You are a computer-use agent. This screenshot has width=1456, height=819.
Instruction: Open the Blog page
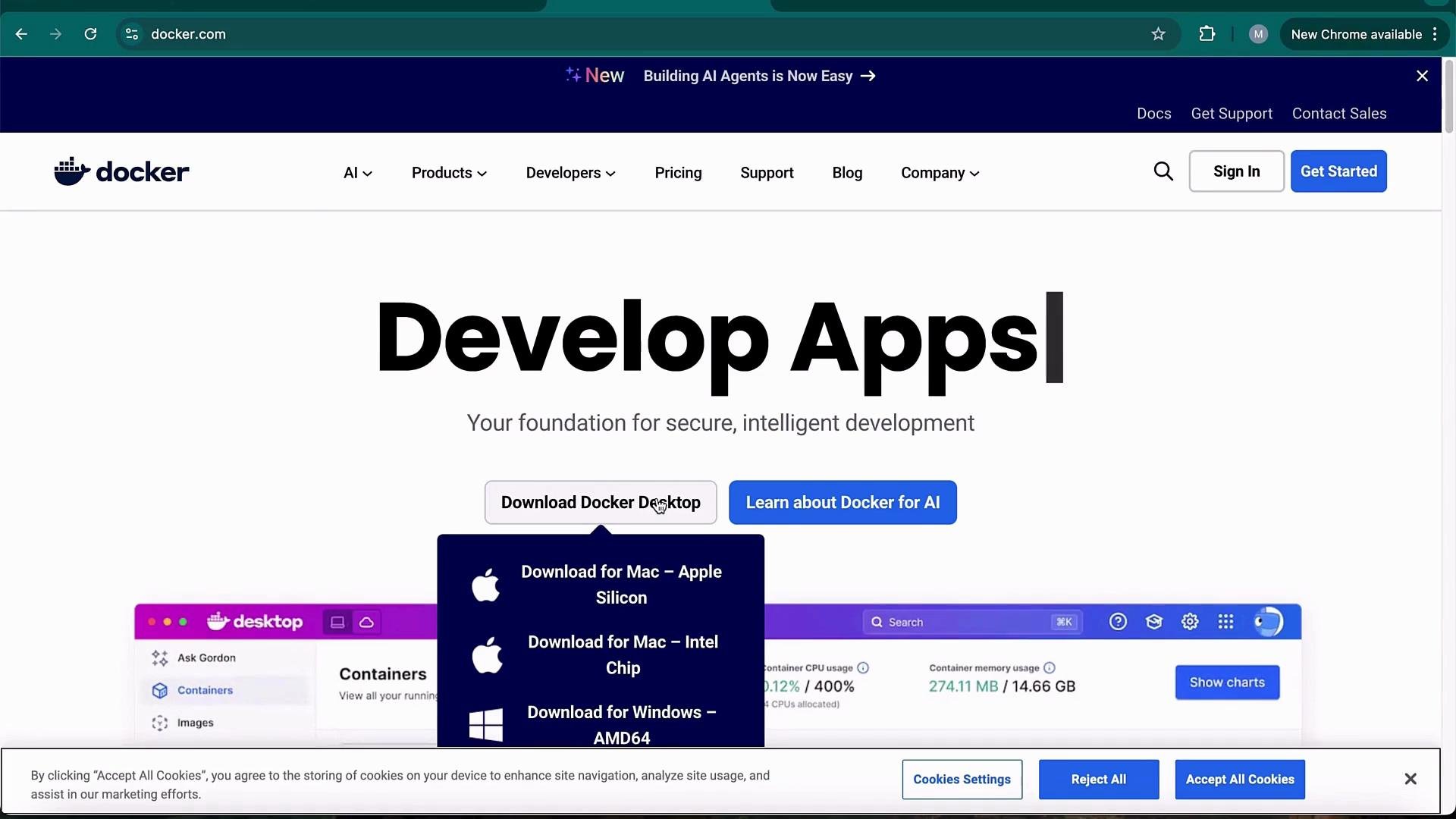tap(847, 173)
